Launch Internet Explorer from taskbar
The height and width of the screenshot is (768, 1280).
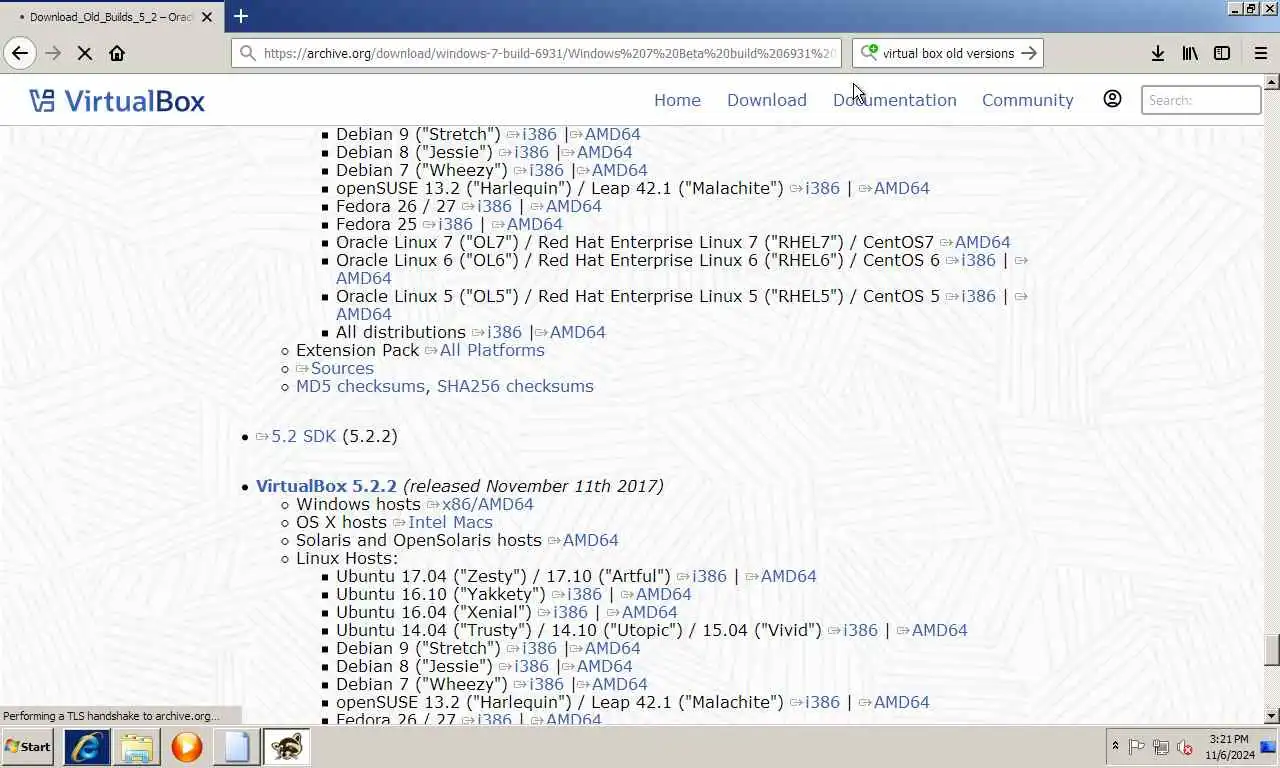(87, 746)
